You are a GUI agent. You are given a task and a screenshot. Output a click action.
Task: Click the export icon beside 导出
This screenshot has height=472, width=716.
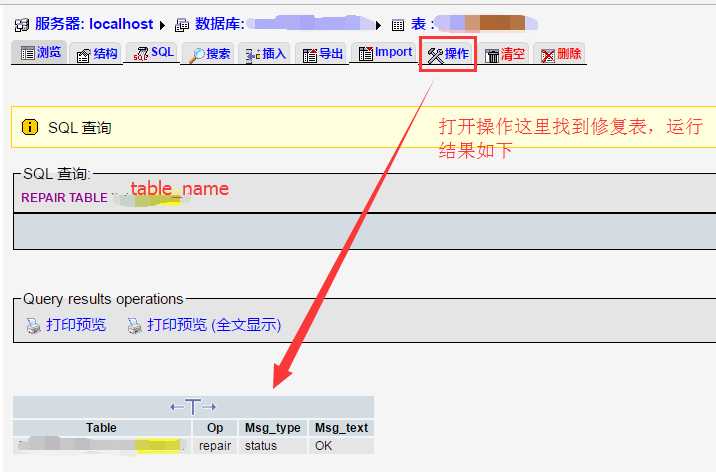[x=310, y=55]
